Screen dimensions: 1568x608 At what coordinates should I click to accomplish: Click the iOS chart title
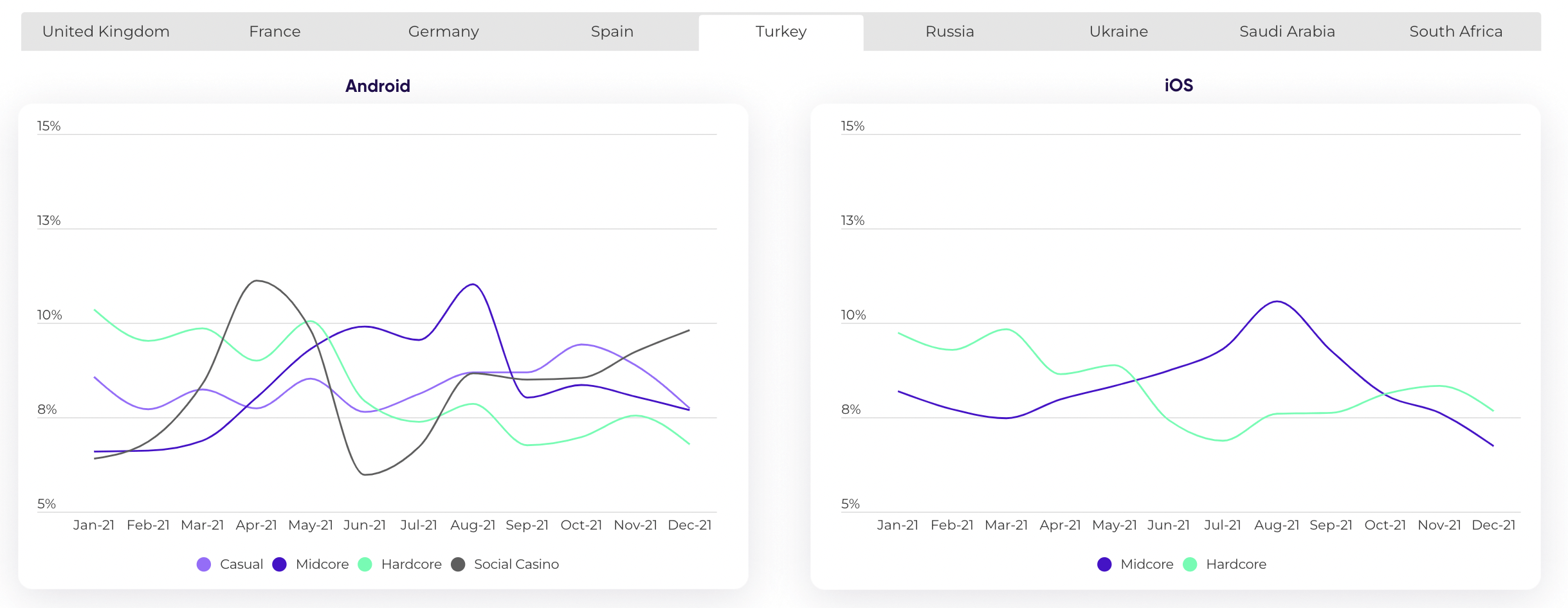[1178, 85]
